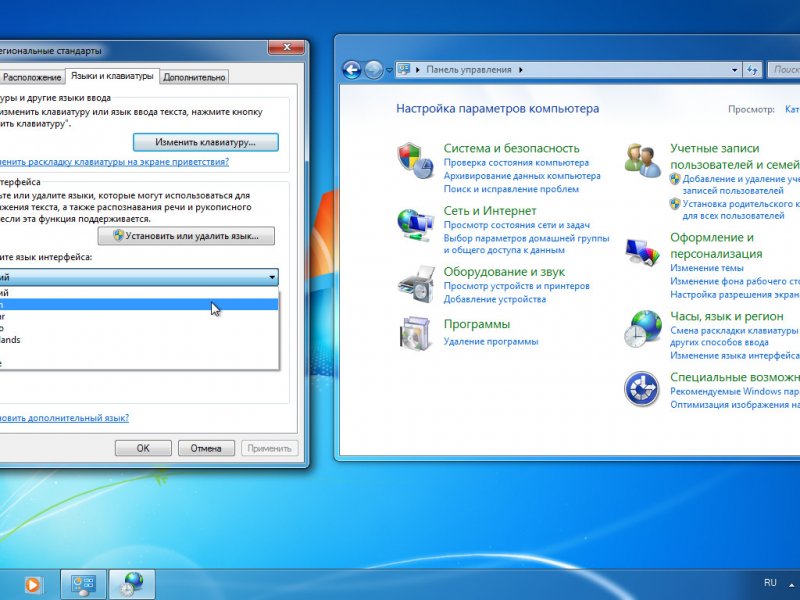Click the Control Panel icon in address bar
Image resolution: width=800 pixels, height=600 pixels.
(x=404, y=69)
